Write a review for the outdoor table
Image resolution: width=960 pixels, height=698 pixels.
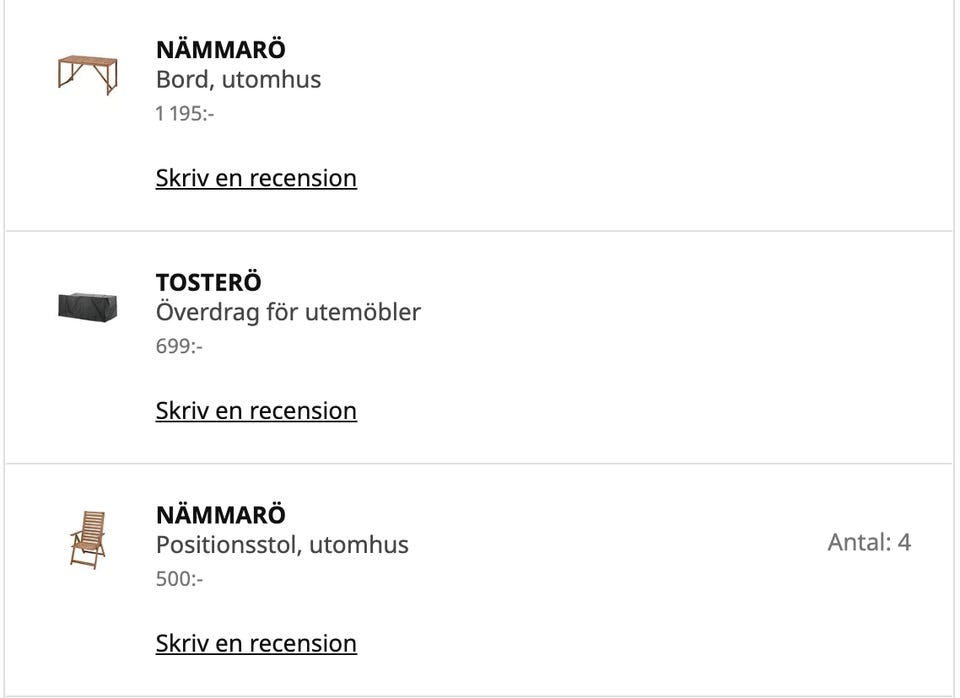(256, 178)
